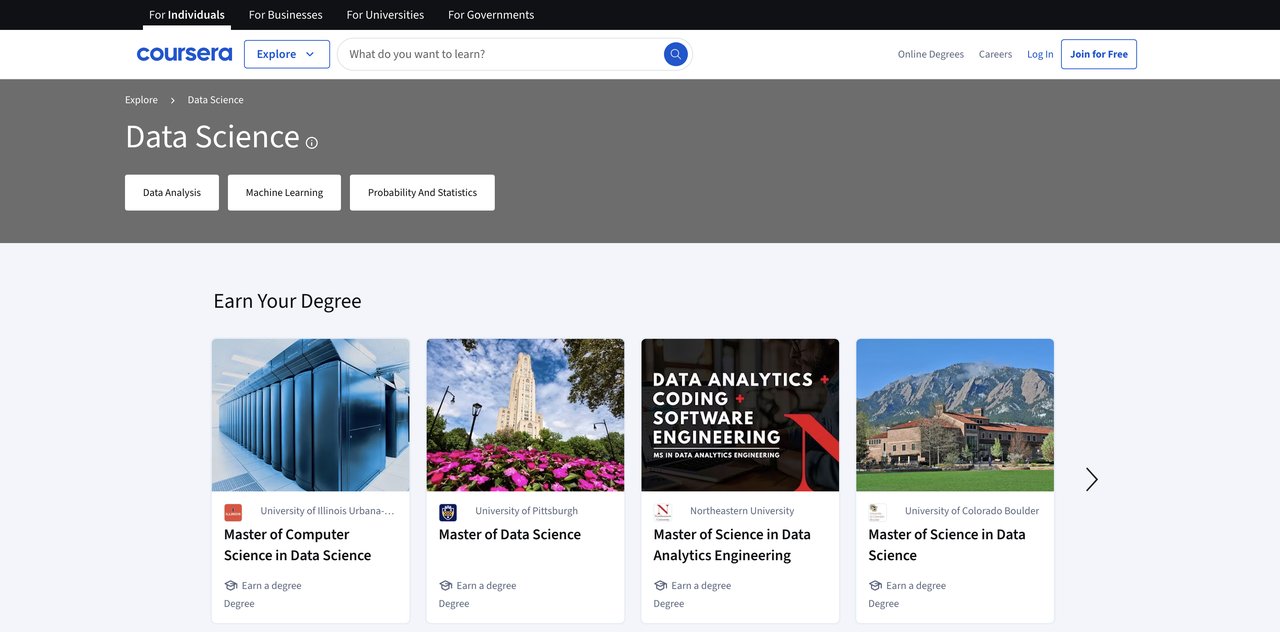Click graduation cap icon on the Pittsburgh card

tap(446, 586)
